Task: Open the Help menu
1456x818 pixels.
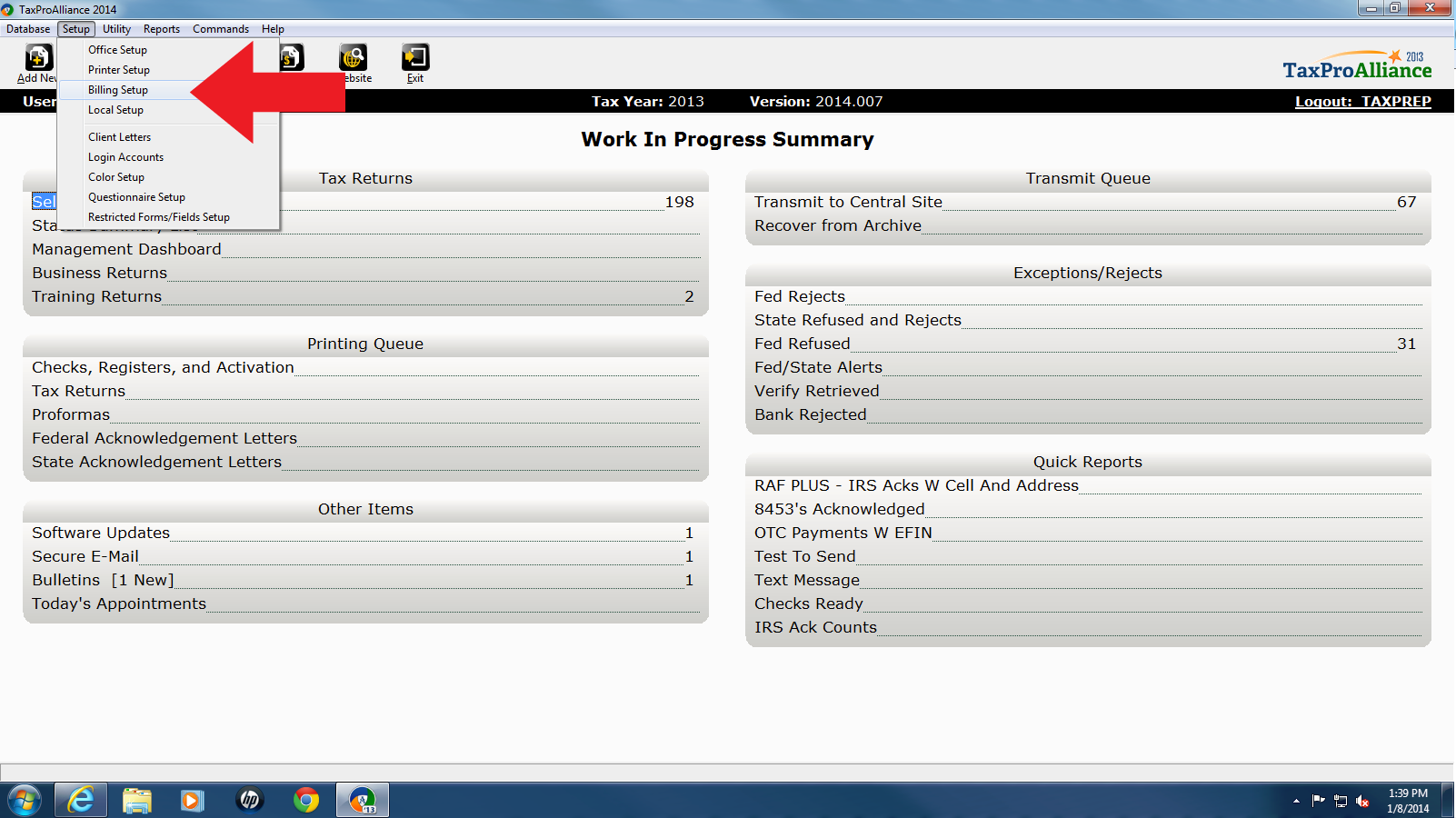Action: (x=273, y=29)
